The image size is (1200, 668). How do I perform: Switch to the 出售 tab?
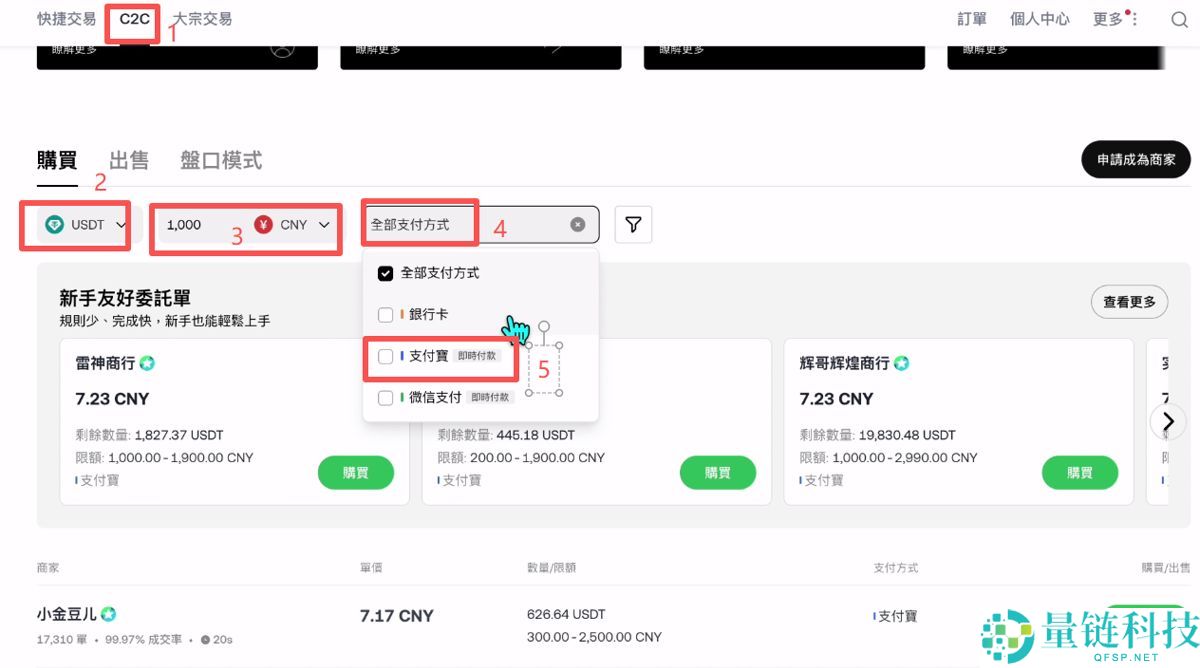[x=127, y=159]
